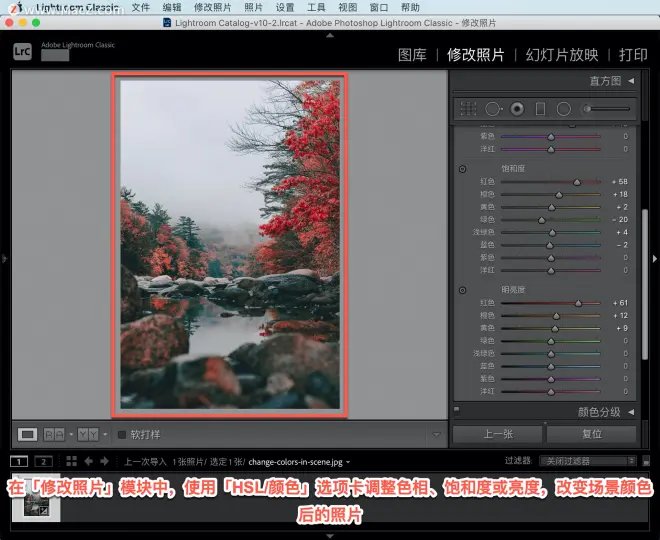The width and height of the screenshot is (660, 540).
Task: Click the tool strip brush size slider
Action: 608,109
